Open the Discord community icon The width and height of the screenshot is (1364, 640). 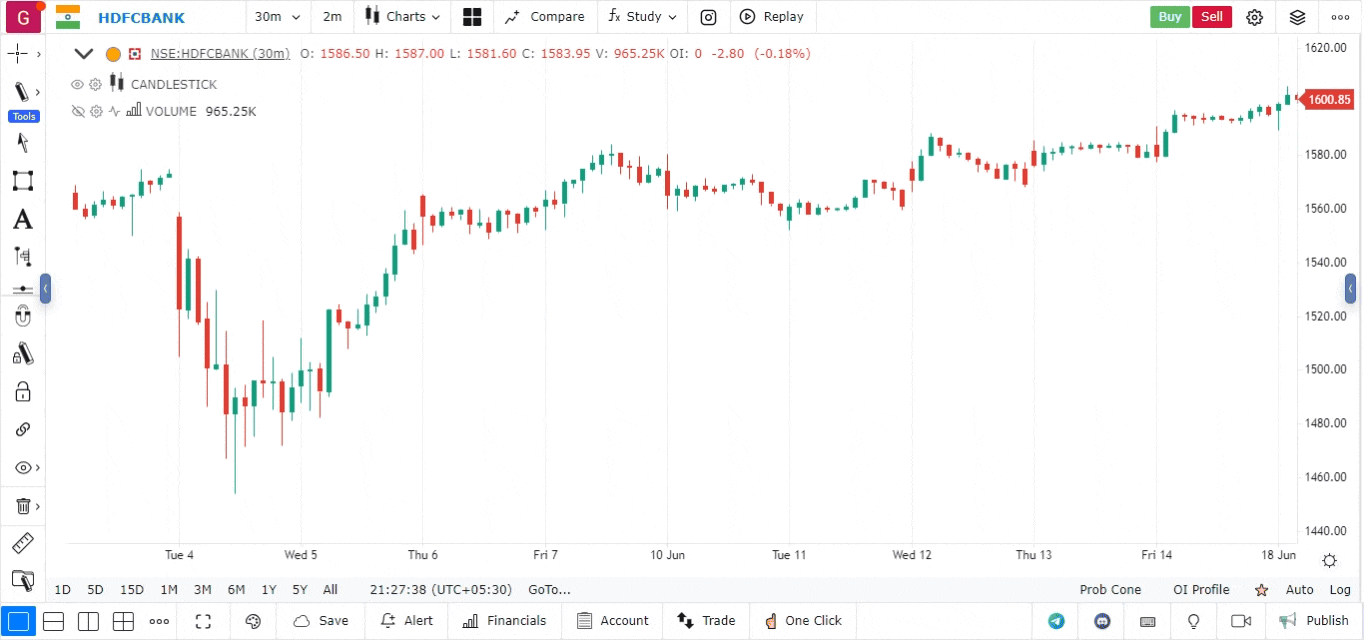[1102, 621]
